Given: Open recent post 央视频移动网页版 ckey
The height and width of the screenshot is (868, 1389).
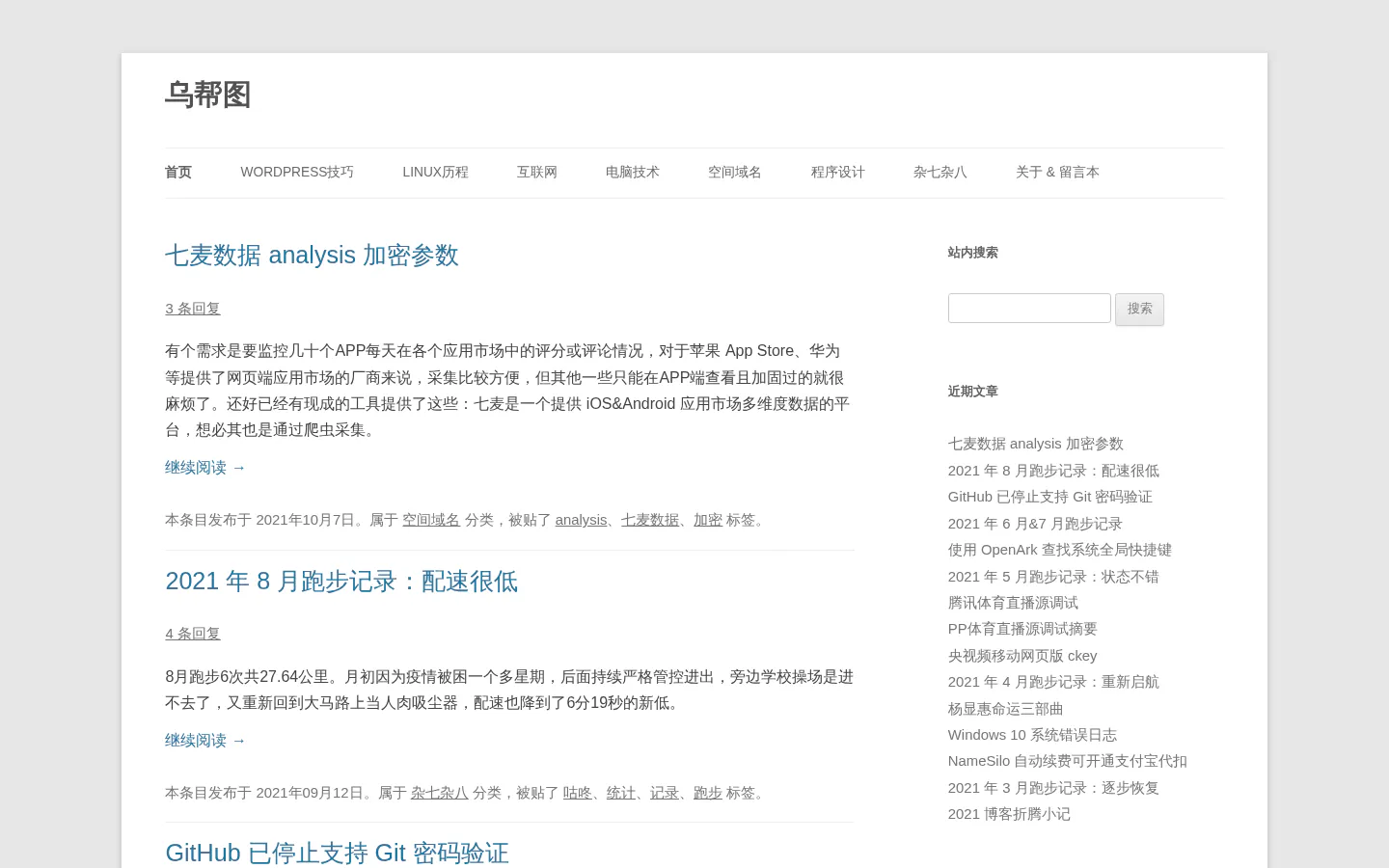Looking at the screenshot, I should 1022,656.
